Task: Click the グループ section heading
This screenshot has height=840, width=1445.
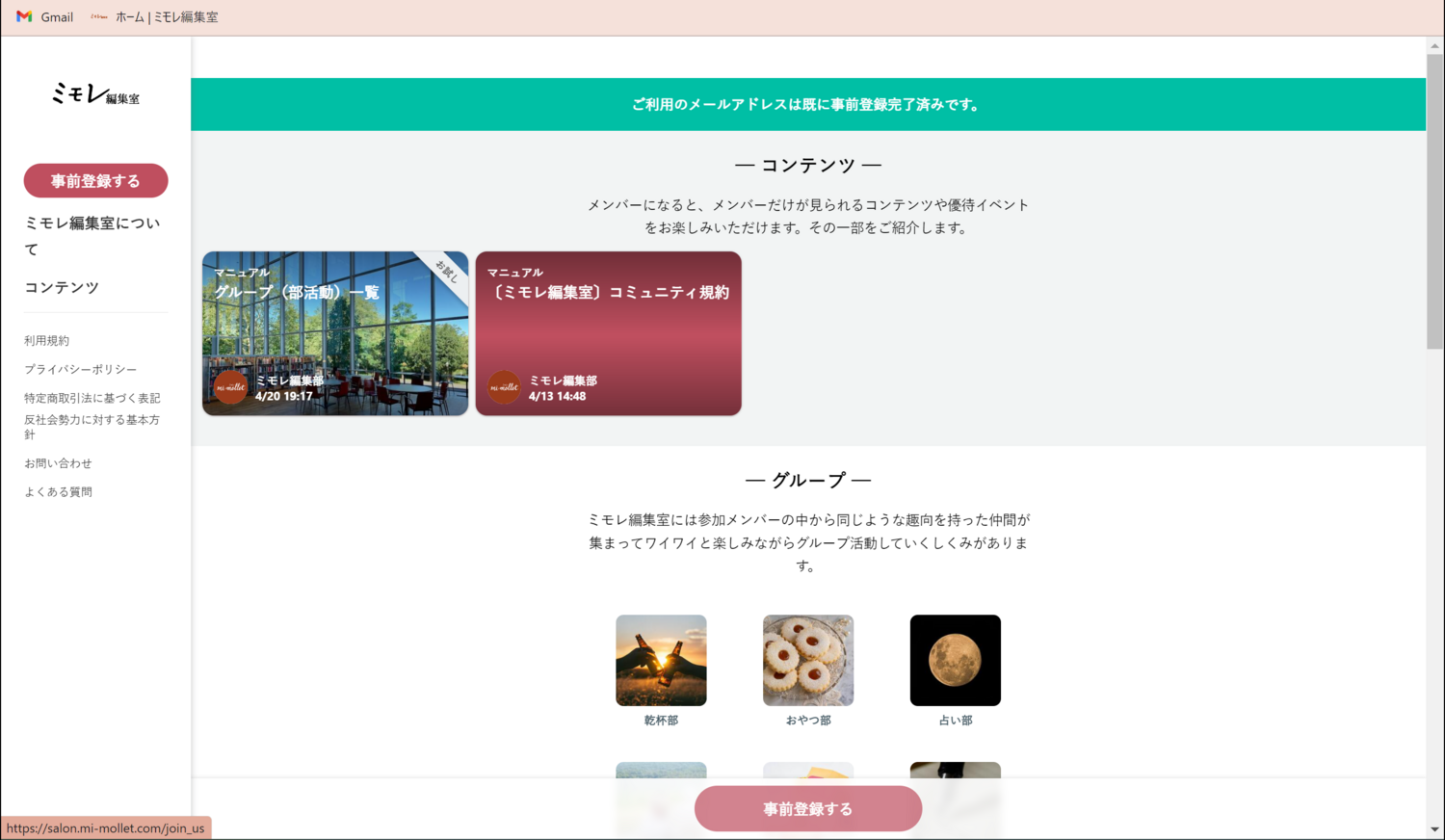Action: point(808,481)
